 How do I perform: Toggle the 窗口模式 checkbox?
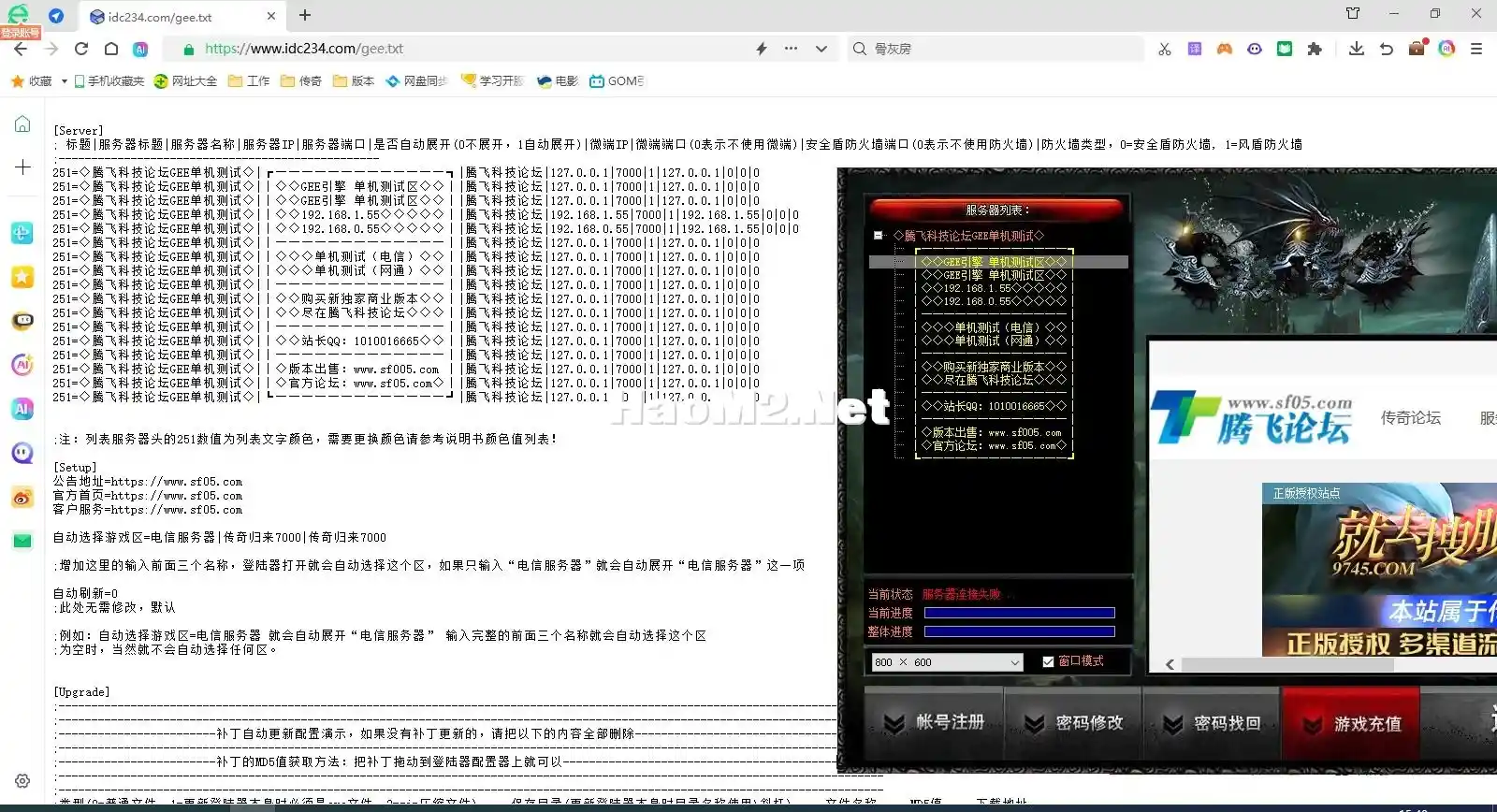point(1048,661)
